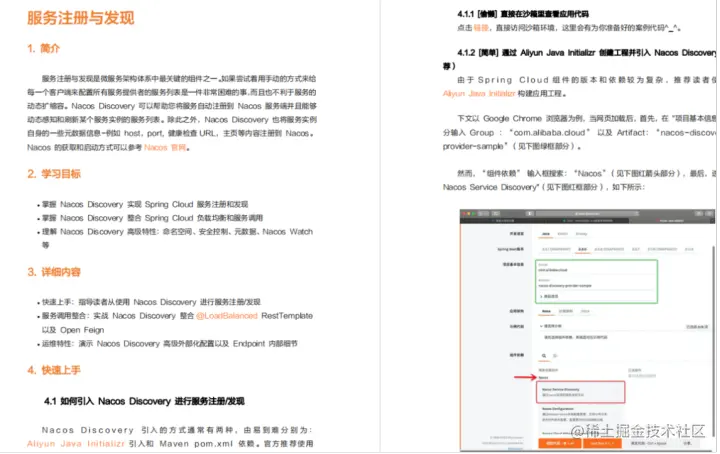Click the 服务注册与发现 page title
This screenshot has height=454, width=720.
(x=81, y=18)
